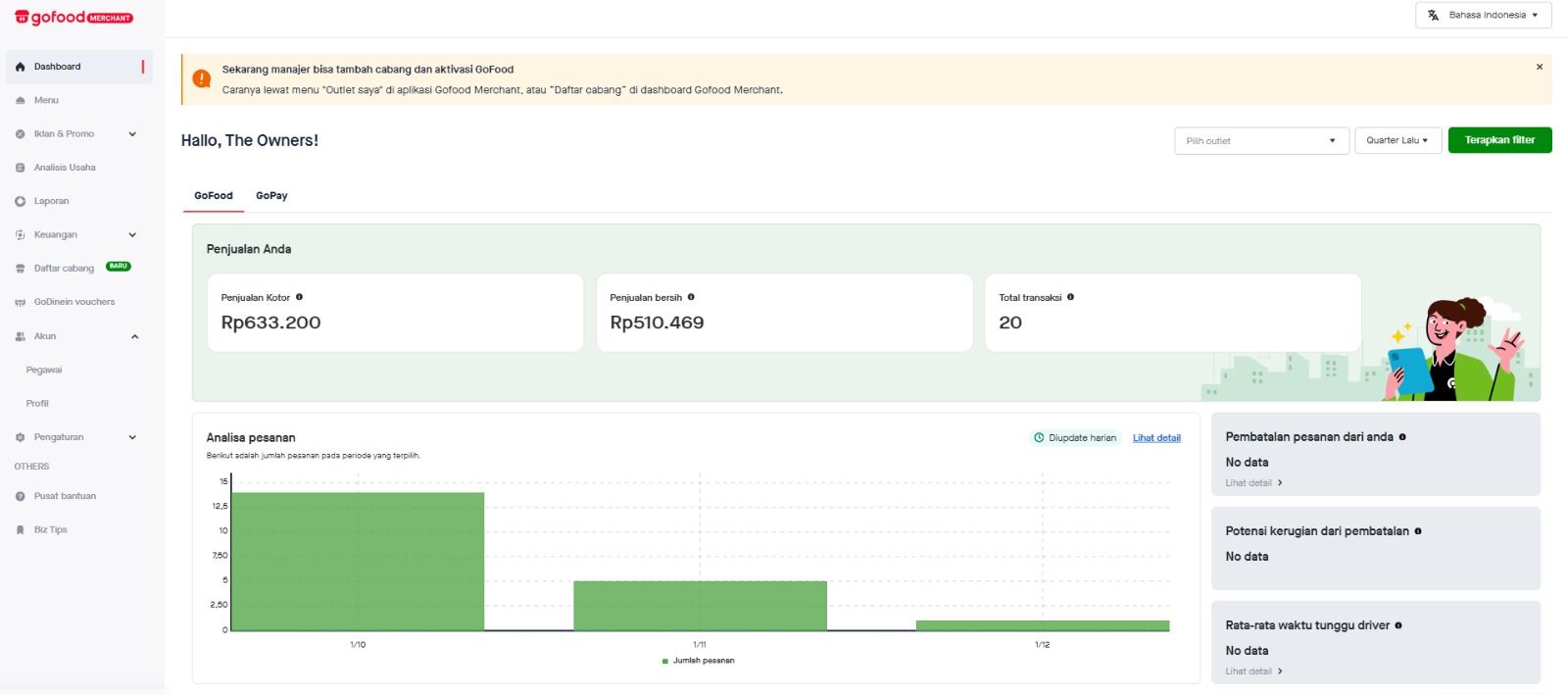Dismiss the announcement banner

coord(1540,67)
